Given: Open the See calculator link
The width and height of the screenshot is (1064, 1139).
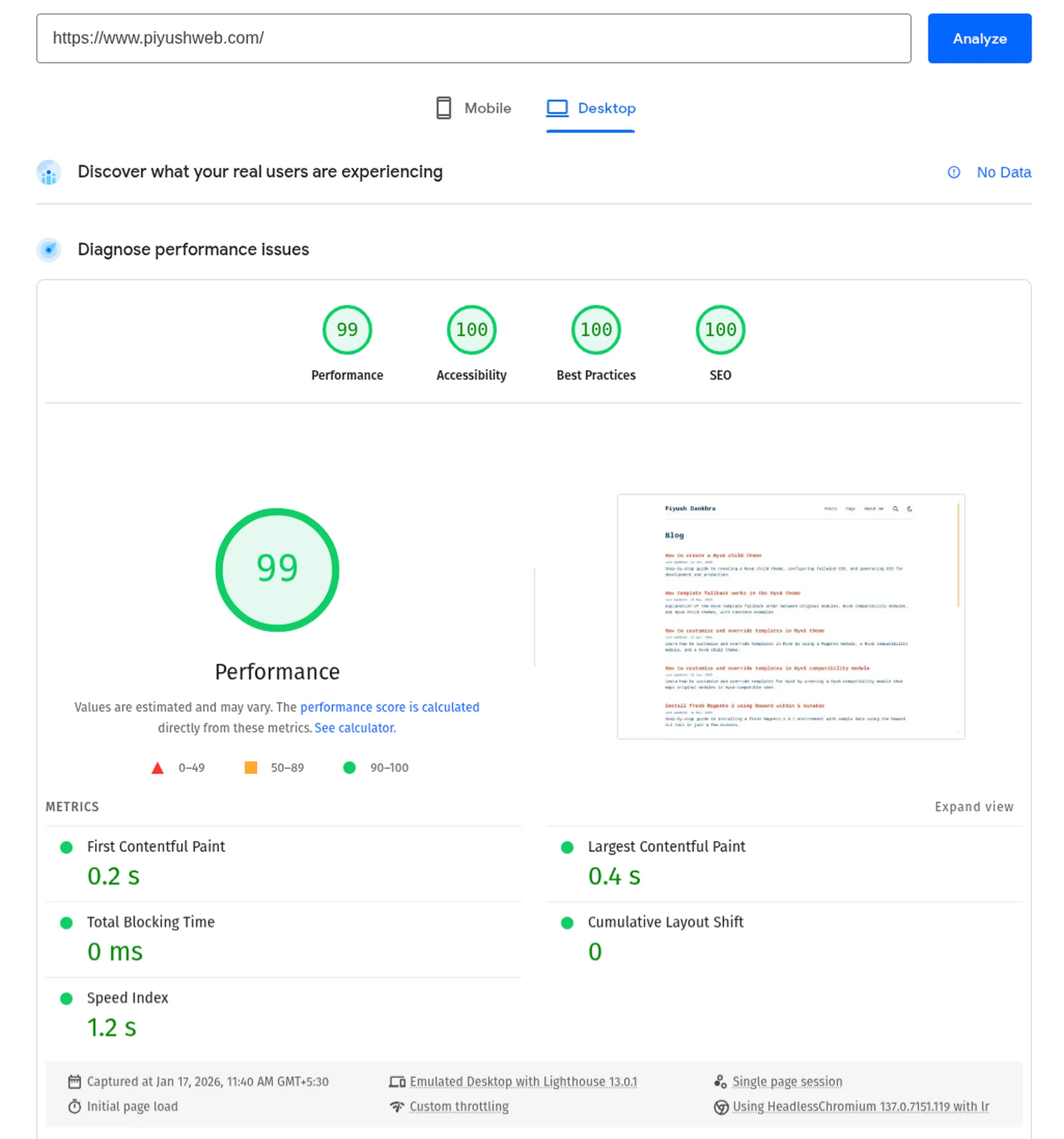Looking at the screenshot, I should 355,728.
